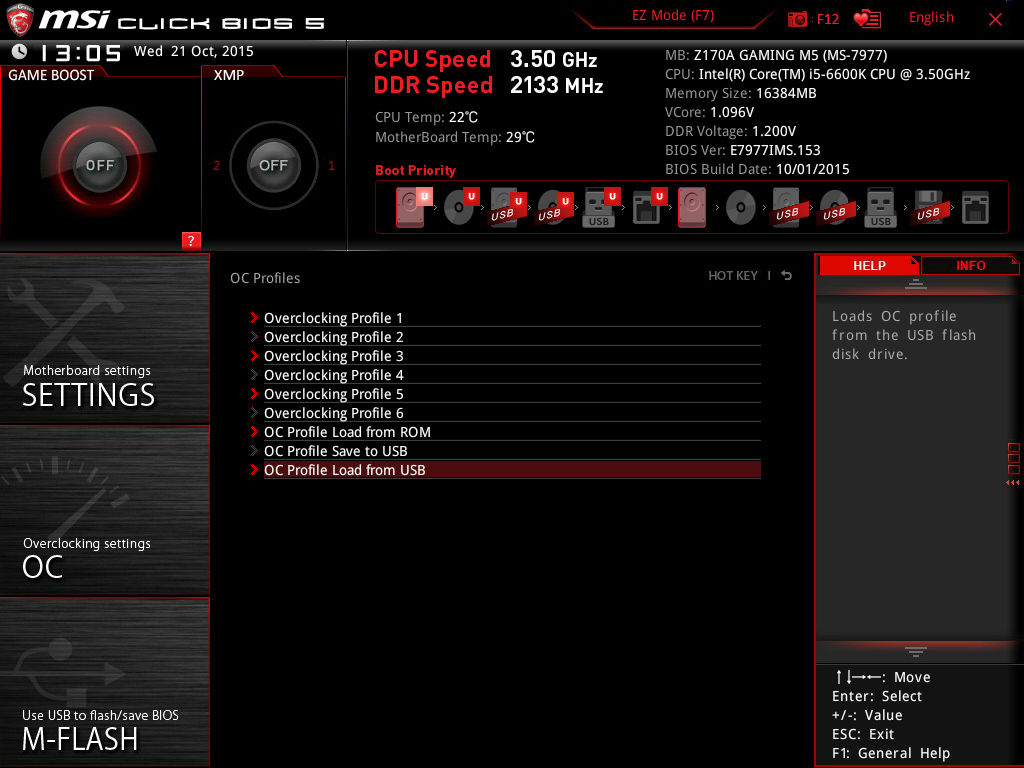1024x768 pixels.
Task: Open Overclocking Profile 2
Action: point(512,337)
